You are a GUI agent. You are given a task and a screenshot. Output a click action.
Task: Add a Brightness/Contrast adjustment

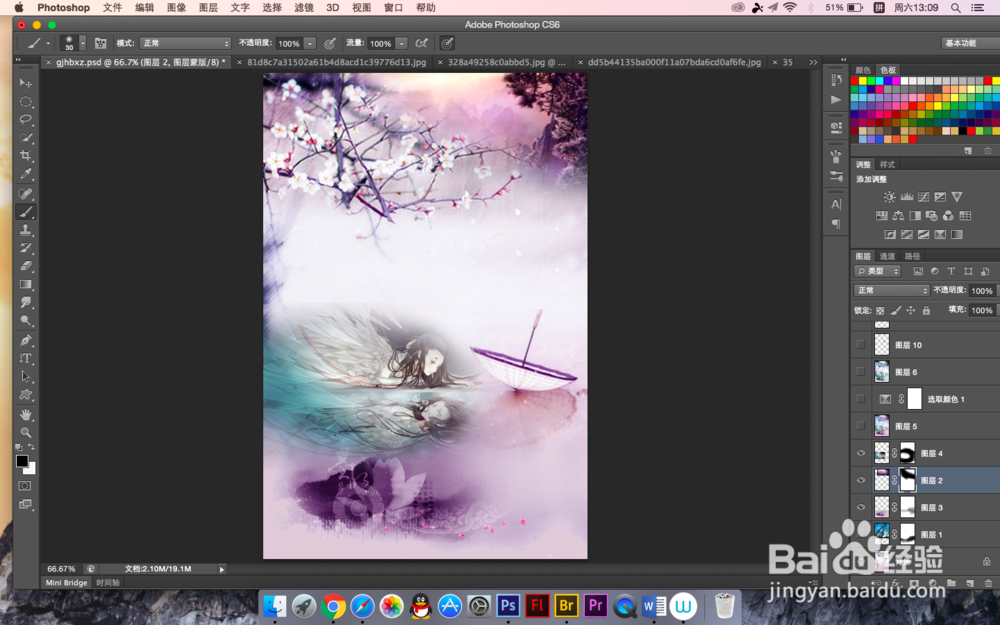coord(890,197)
